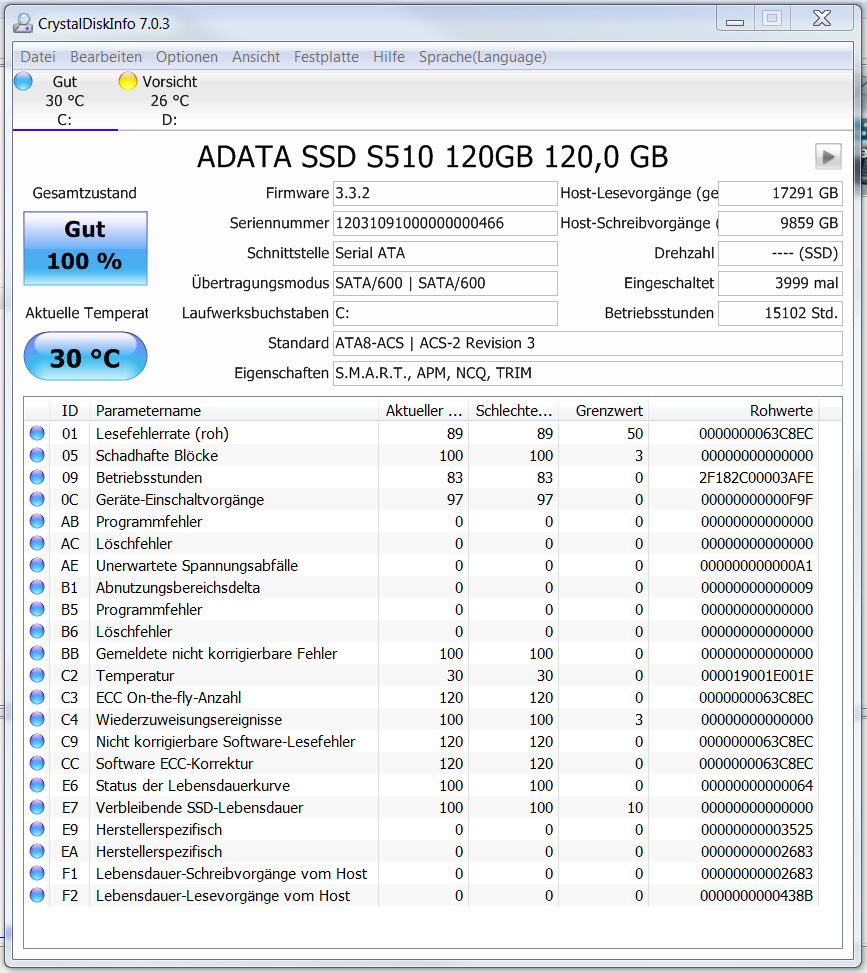
Task: Click the CrystalDiskInfo title bar icon
Action: [x=23, y=24]
